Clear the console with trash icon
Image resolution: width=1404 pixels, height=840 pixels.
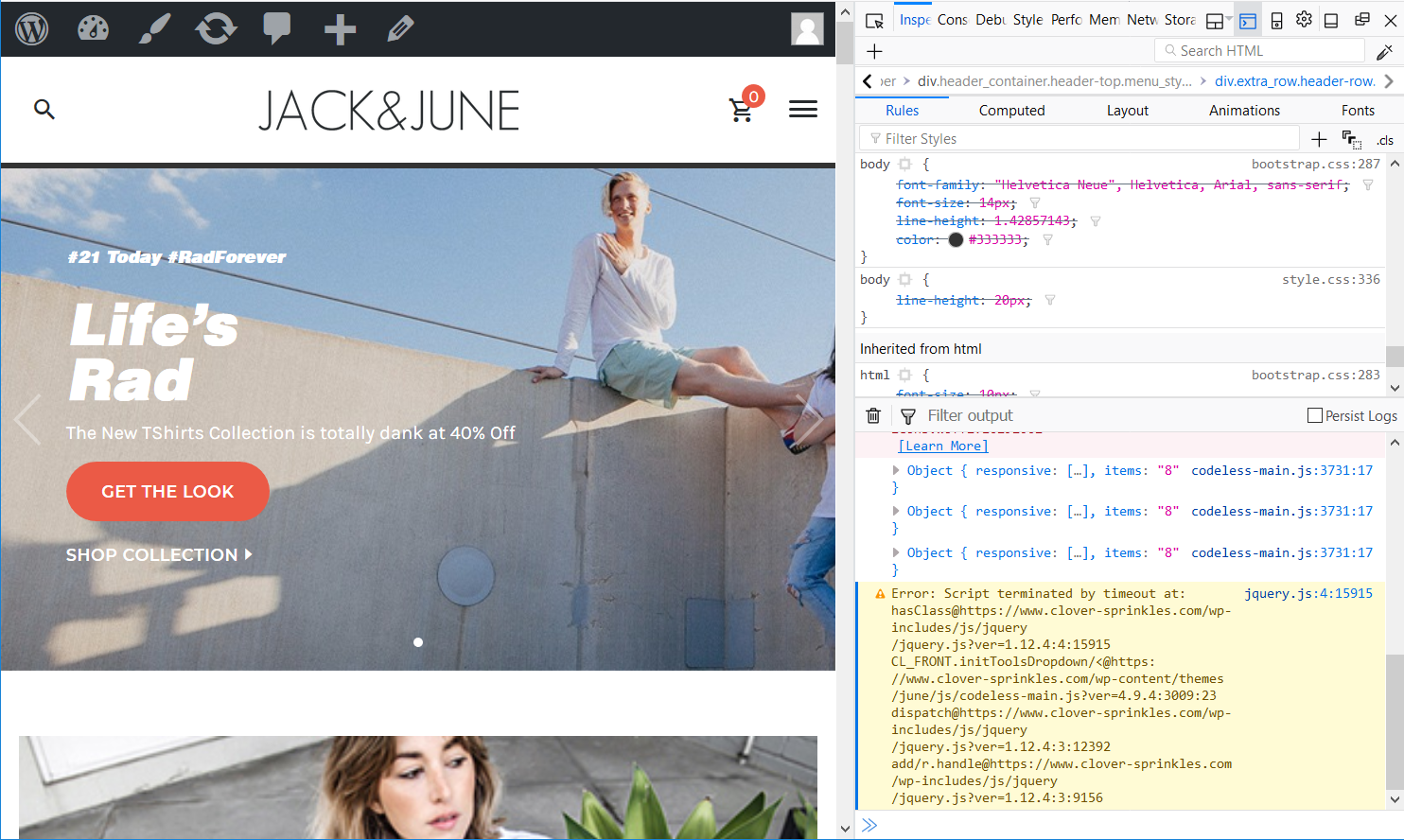873,416
